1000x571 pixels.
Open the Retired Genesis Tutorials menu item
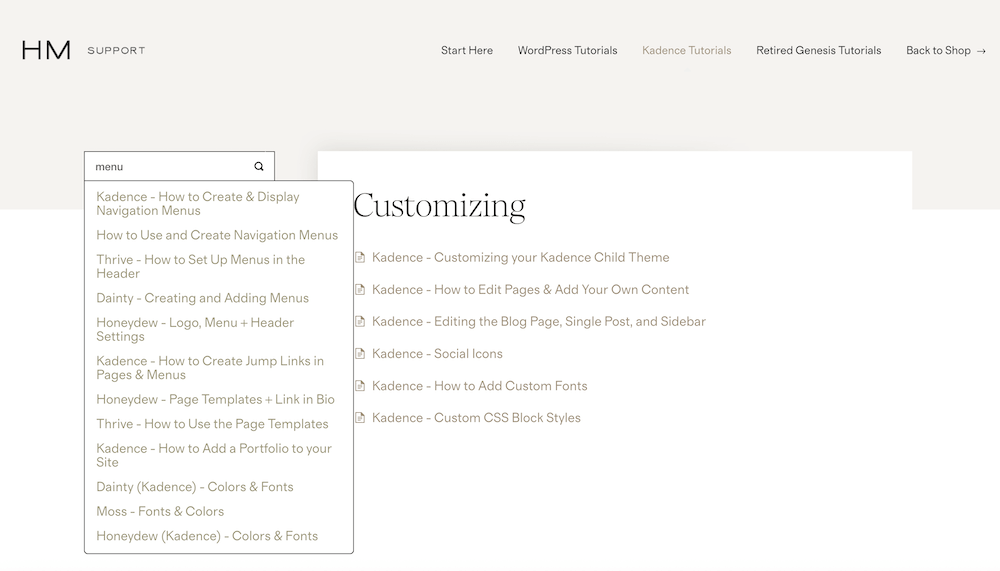[x=819, y=50]
